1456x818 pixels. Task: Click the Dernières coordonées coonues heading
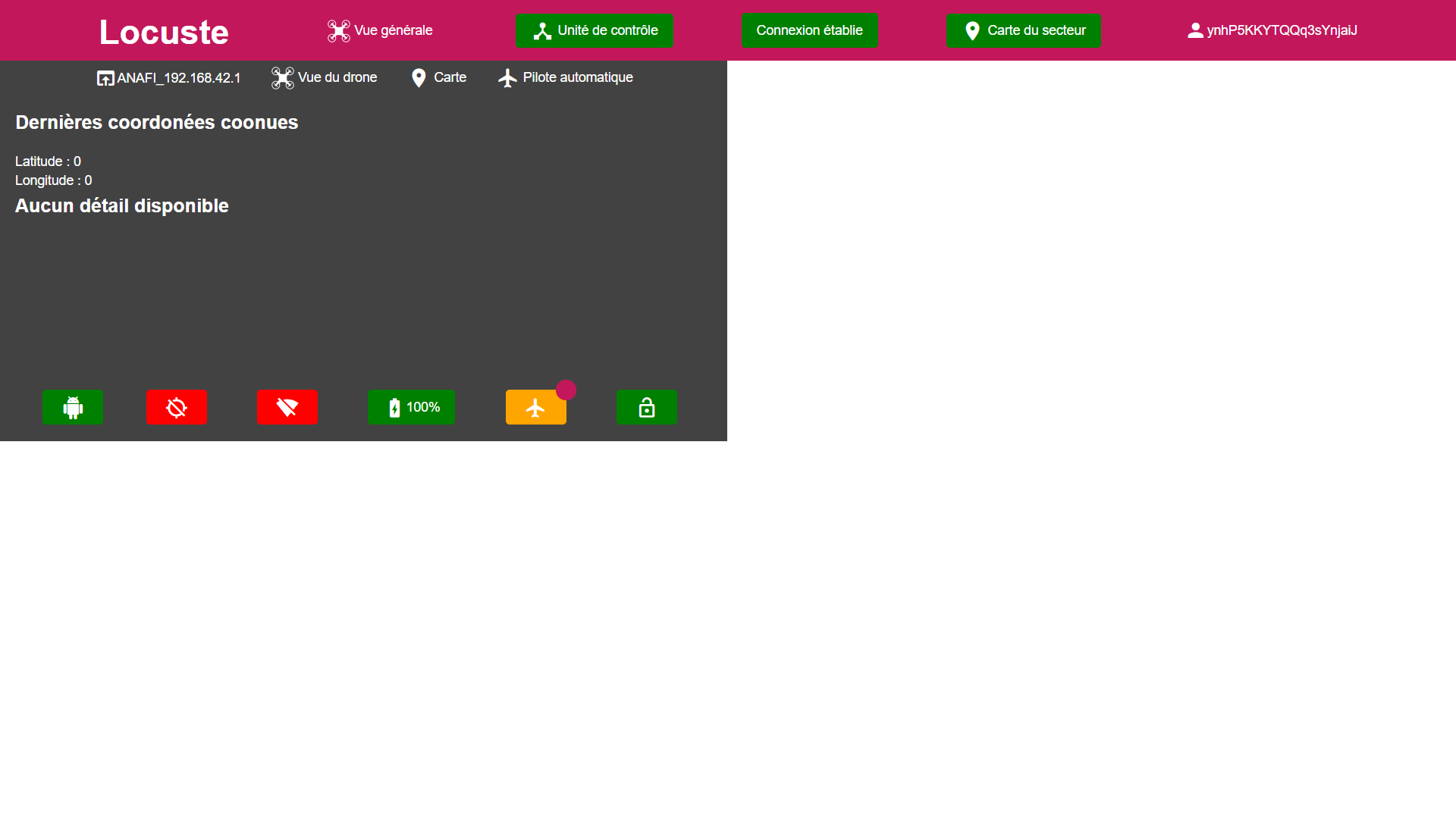click(157, 123)
